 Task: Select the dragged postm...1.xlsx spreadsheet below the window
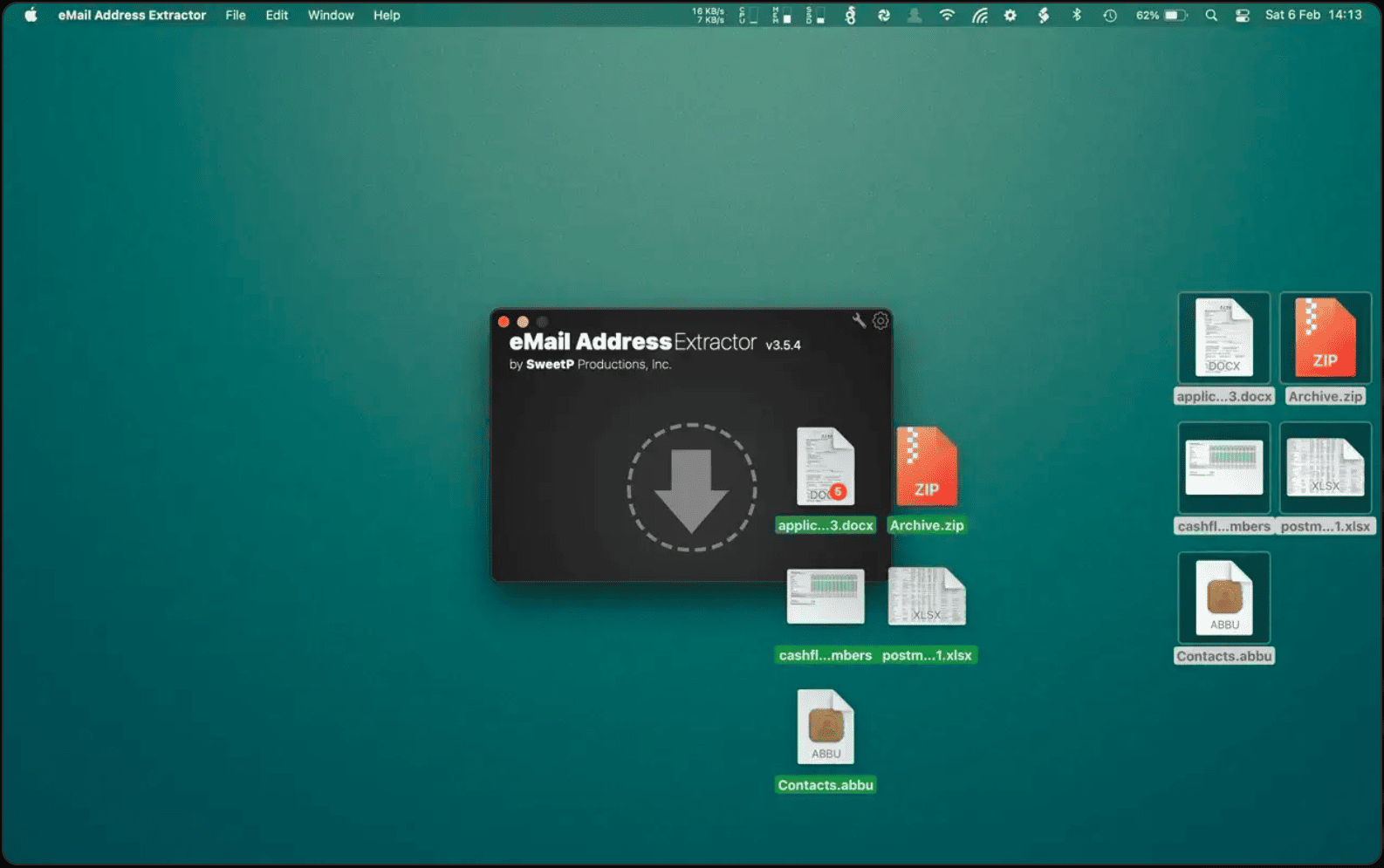[x=927, y=597]
